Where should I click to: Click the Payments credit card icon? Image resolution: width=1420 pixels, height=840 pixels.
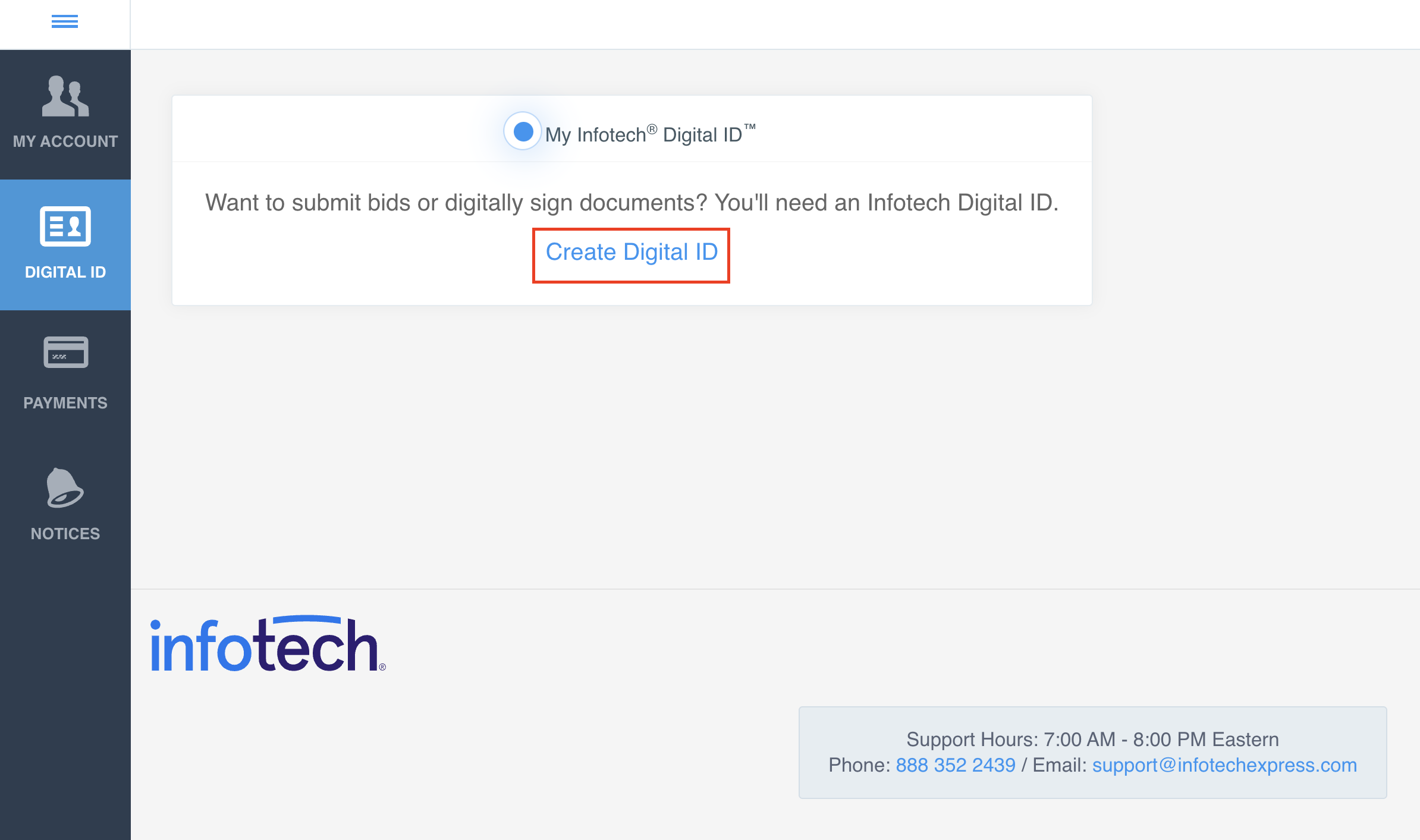tap(65, 353)
